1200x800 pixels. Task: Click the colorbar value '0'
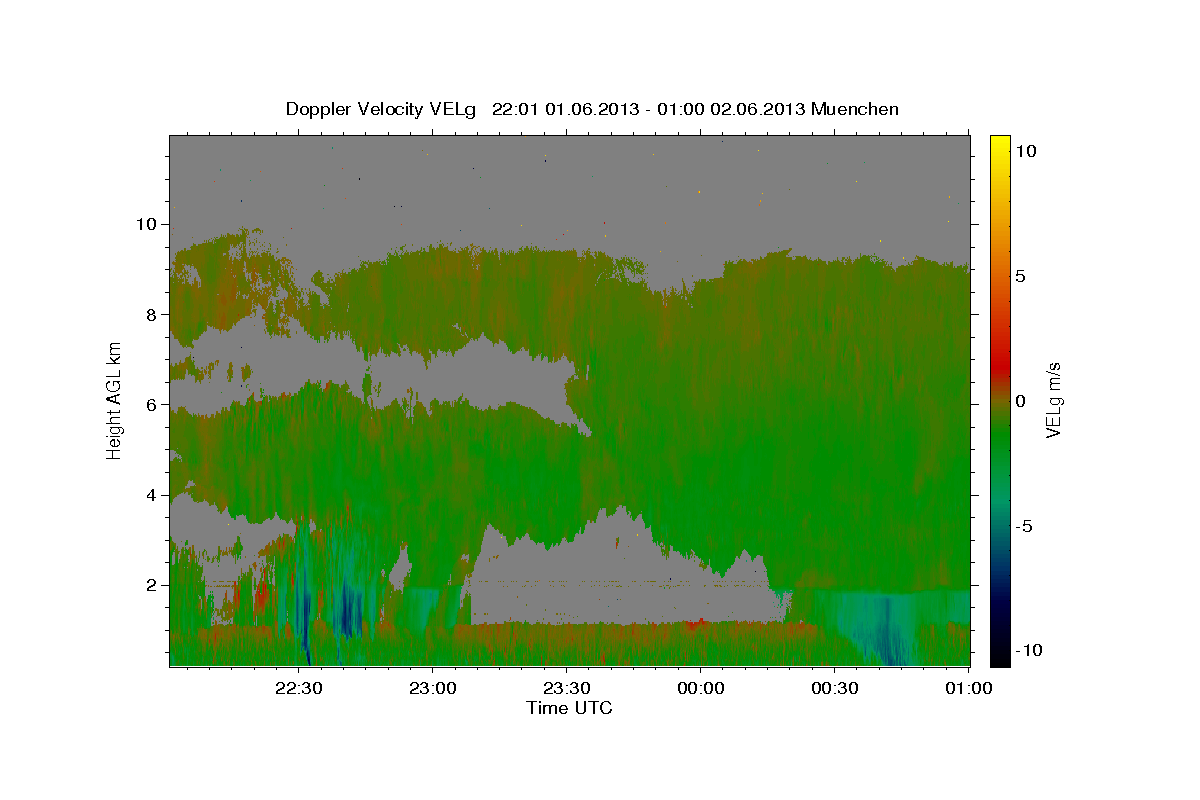[x=1021, y=401]
